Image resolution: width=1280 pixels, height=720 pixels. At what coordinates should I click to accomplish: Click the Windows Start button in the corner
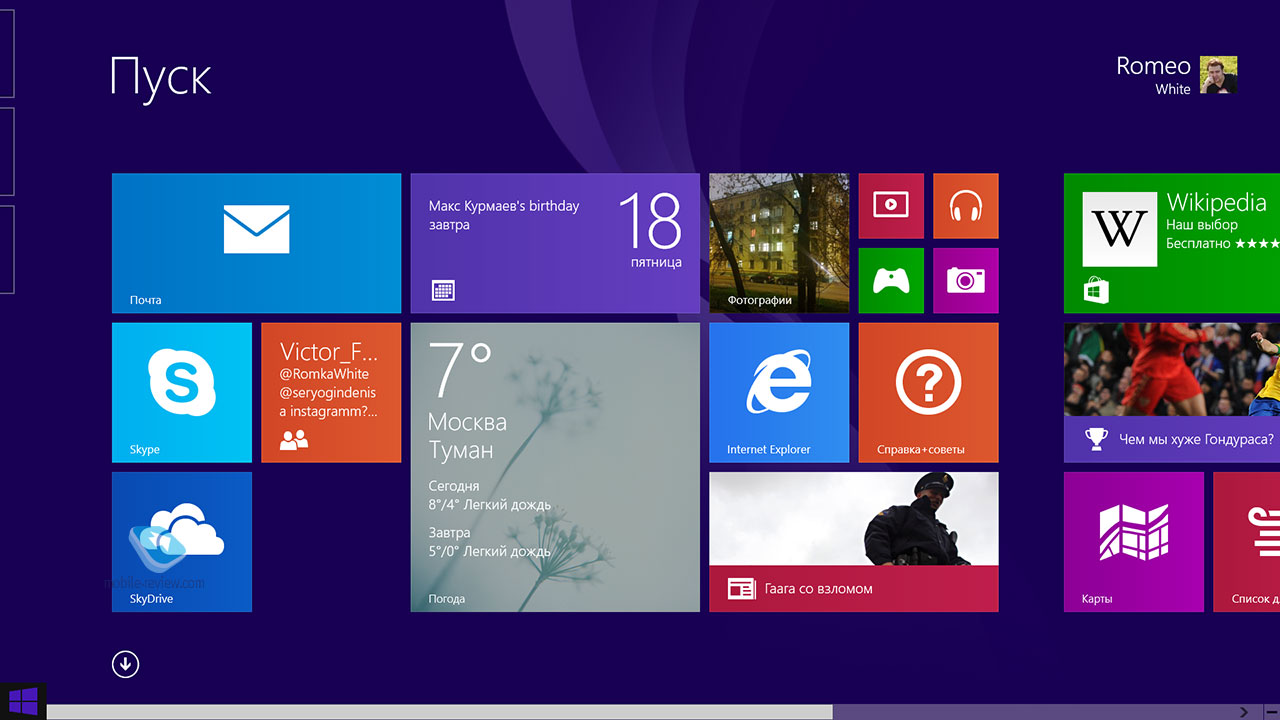(22, 699)
